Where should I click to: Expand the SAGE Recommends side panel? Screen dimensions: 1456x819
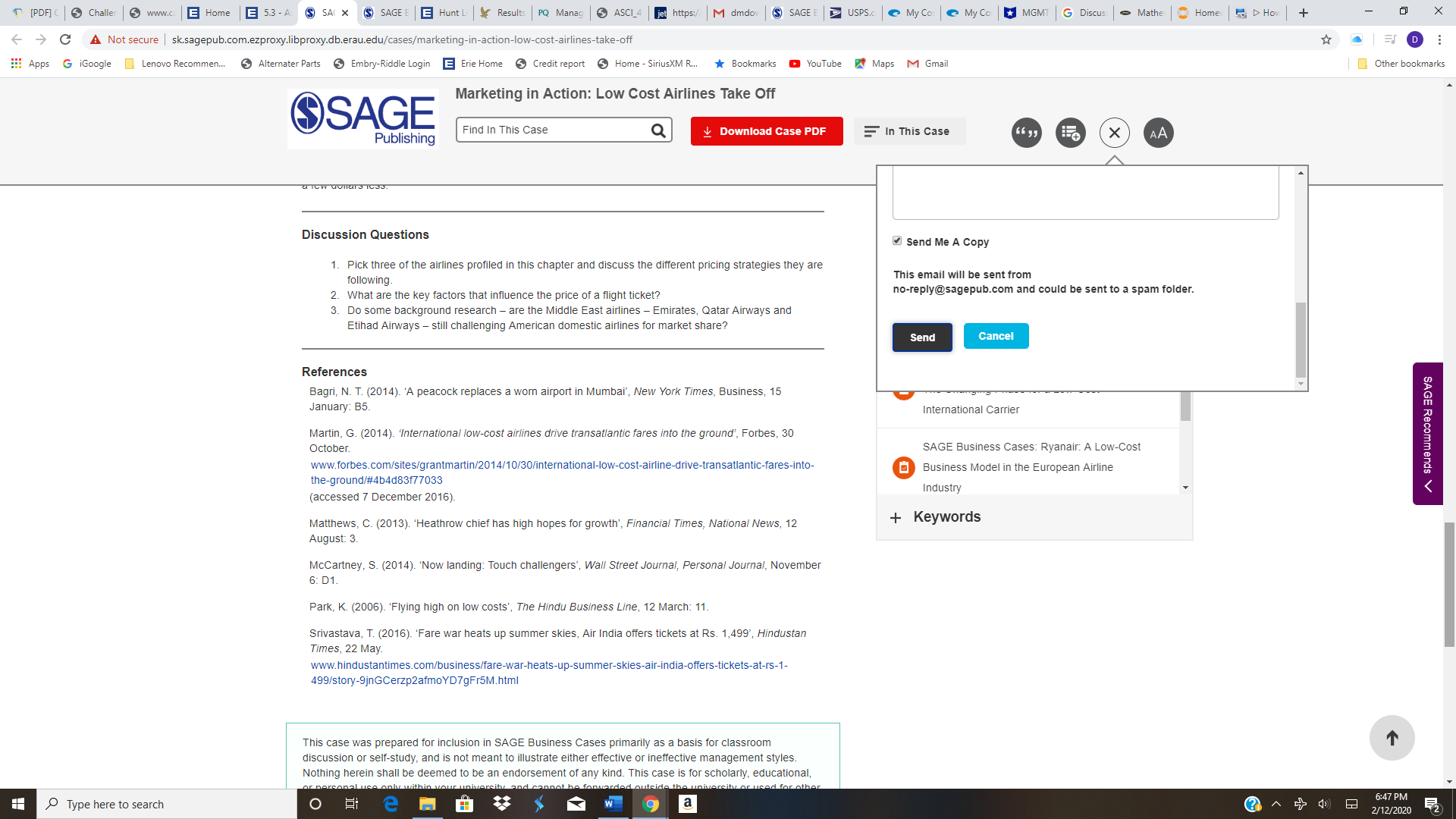pos(1427,434)
